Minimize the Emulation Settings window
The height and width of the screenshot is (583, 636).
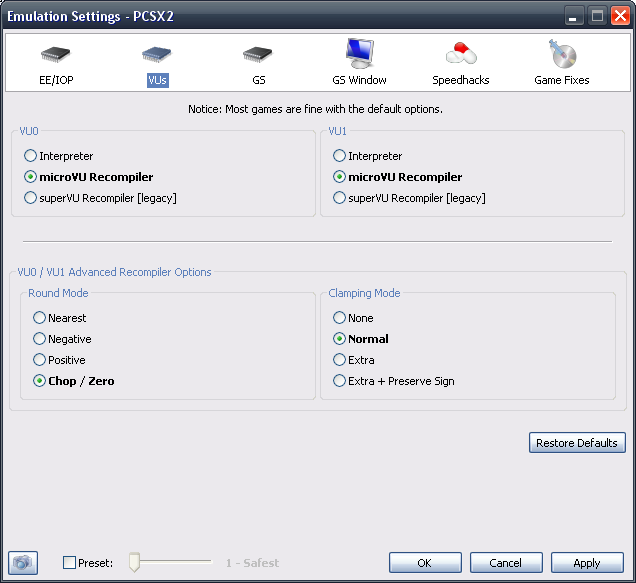click(x=574, y=16)
